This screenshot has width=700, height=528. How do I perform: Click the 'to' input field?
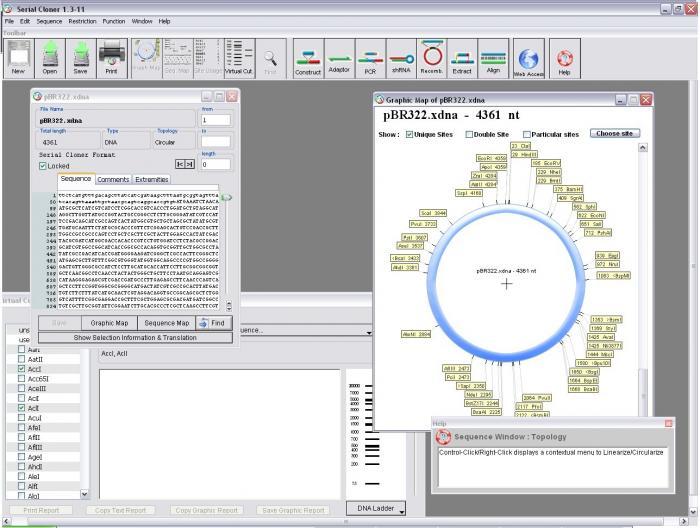[x=216, y=142]
